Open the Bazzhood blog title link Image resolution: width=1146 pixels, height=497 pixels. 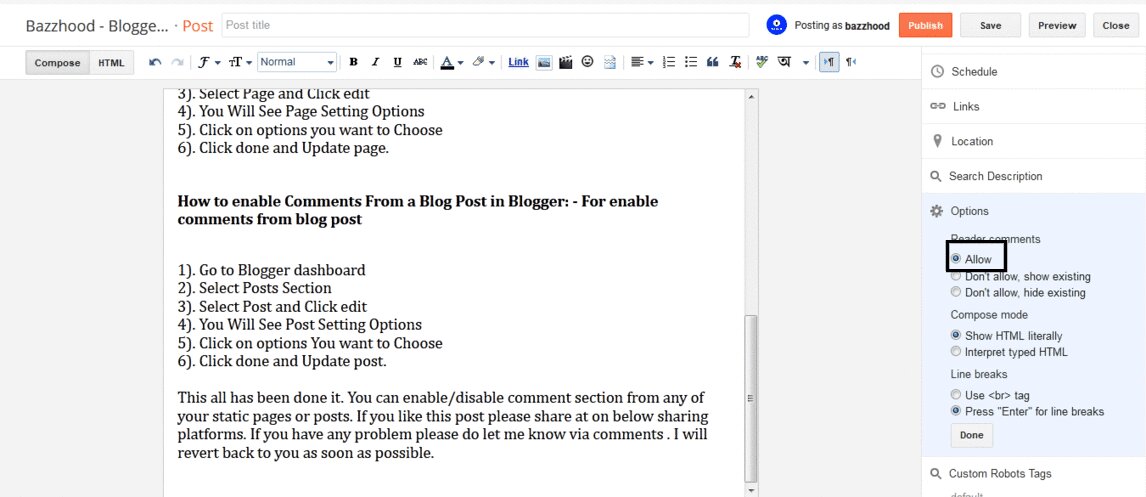tap(97, 26)
